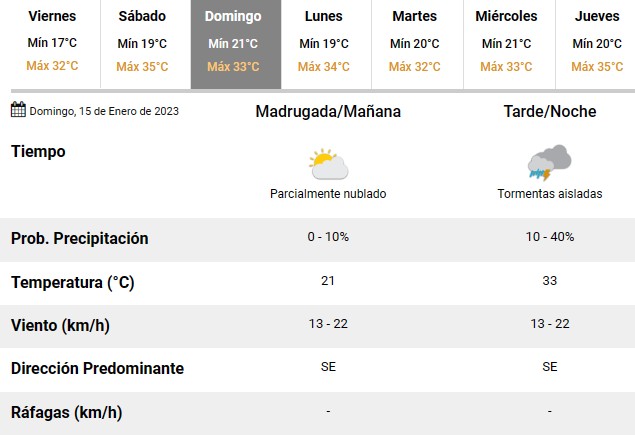Click the calendar icon beside the date
This screenshot has width=635, height=435.
(18, 110)
